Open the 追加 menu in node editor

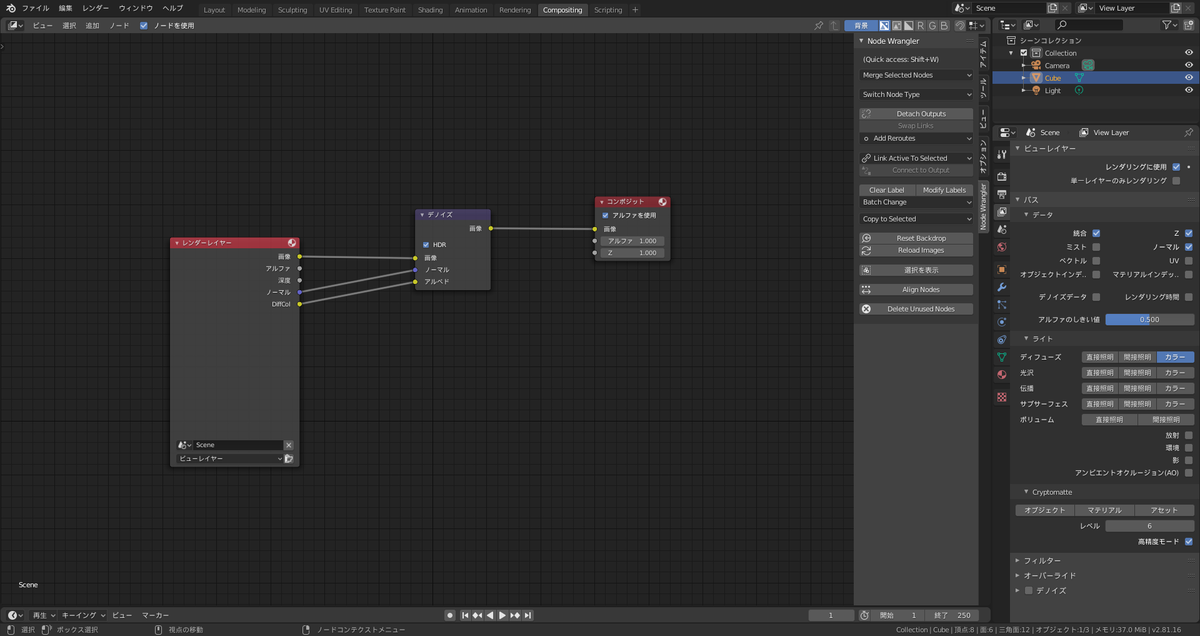(x=92, y=25)
